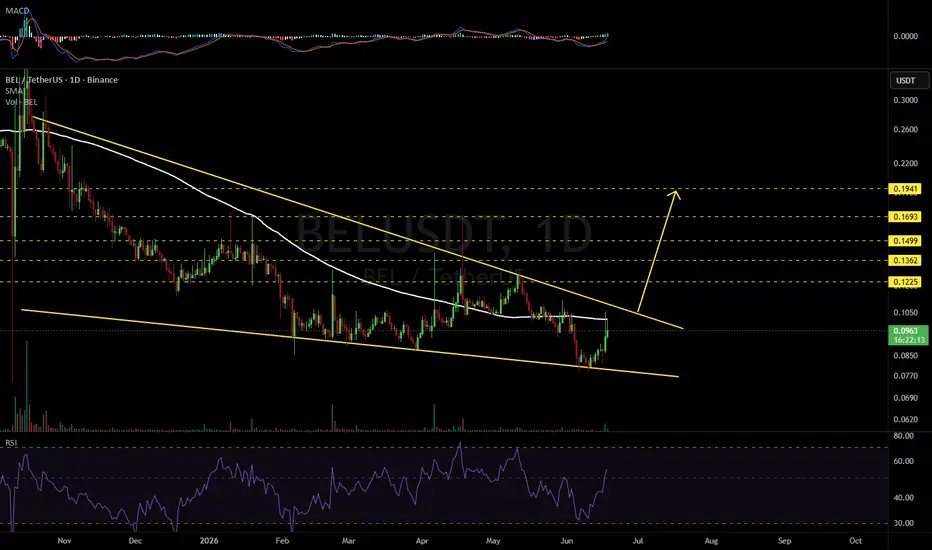Image resolution: width=932 pixels, height=550 pixels.
Task: Click the 0.2200 price axis value
Action: (905, 164)
